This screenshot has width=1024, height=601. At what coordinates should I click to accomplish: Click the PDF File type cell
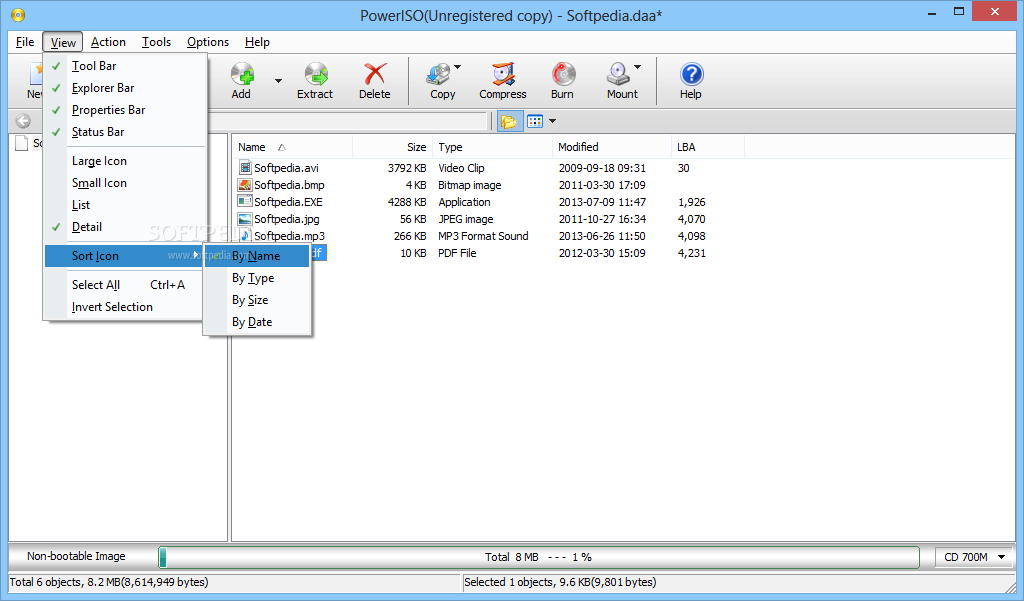457,253
